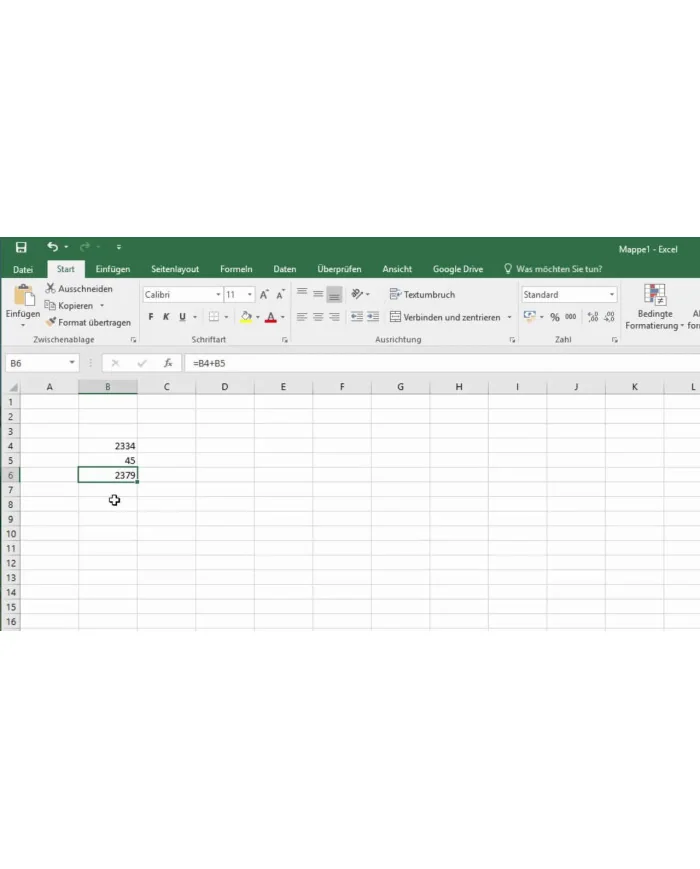The height and width of the screenshot is (869, 700).
Task: Click the formula bar showing =B4+B5
Action: point(442,363)
